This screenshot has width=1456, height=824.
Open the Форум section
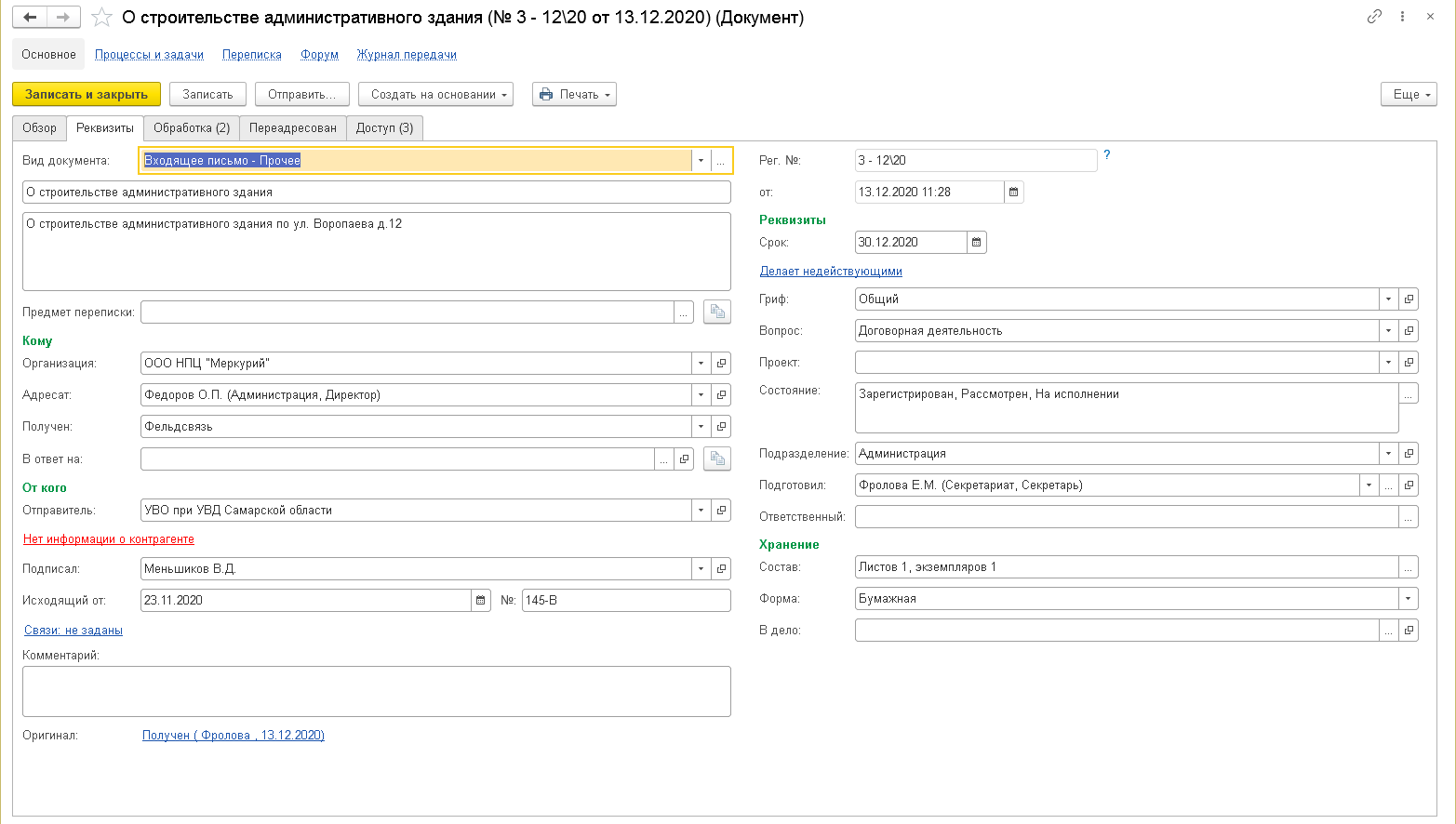(319, 55)
